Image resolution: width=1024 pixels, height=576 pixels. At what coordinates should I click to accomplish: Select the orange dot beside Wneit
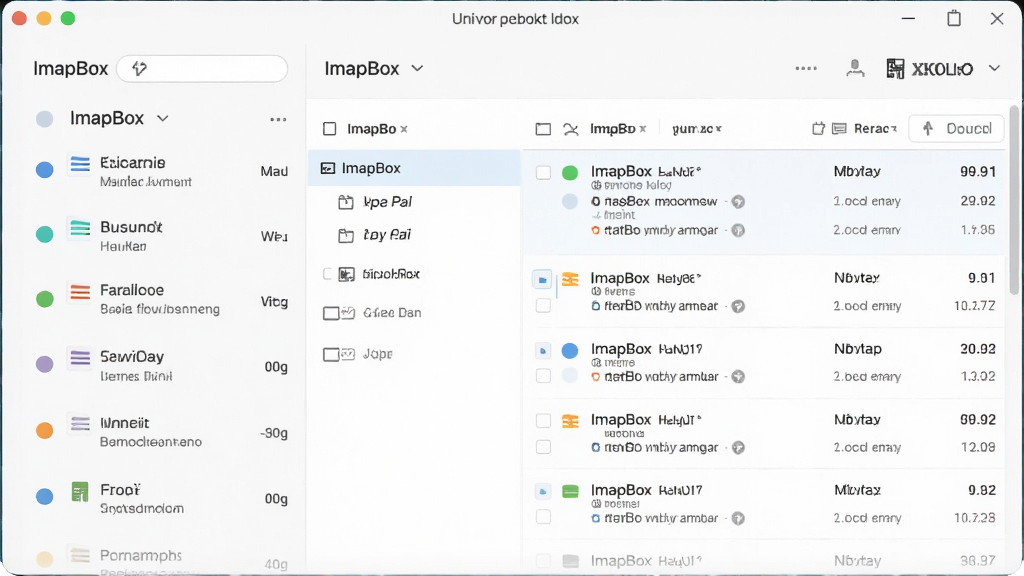(44, 431)
